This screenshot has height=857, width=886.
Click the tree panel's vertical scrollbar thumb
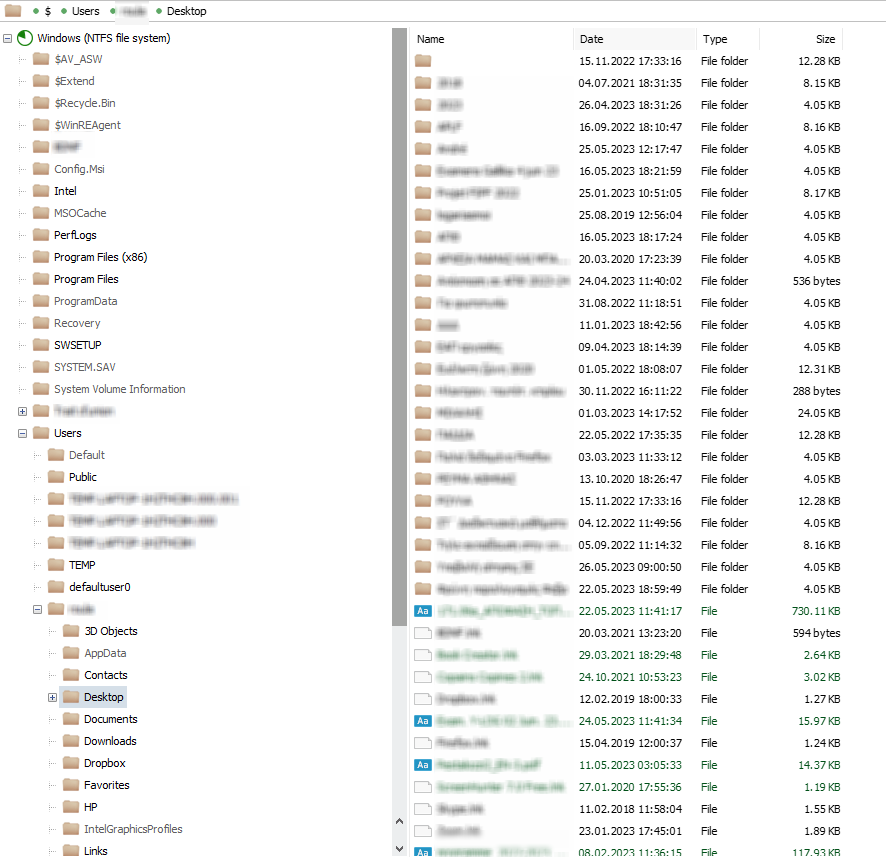point(399,327)
